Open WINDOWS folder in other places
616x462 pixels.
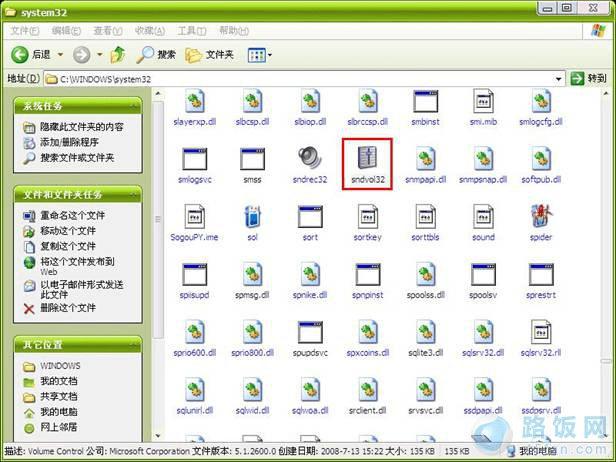click(60, 366)
